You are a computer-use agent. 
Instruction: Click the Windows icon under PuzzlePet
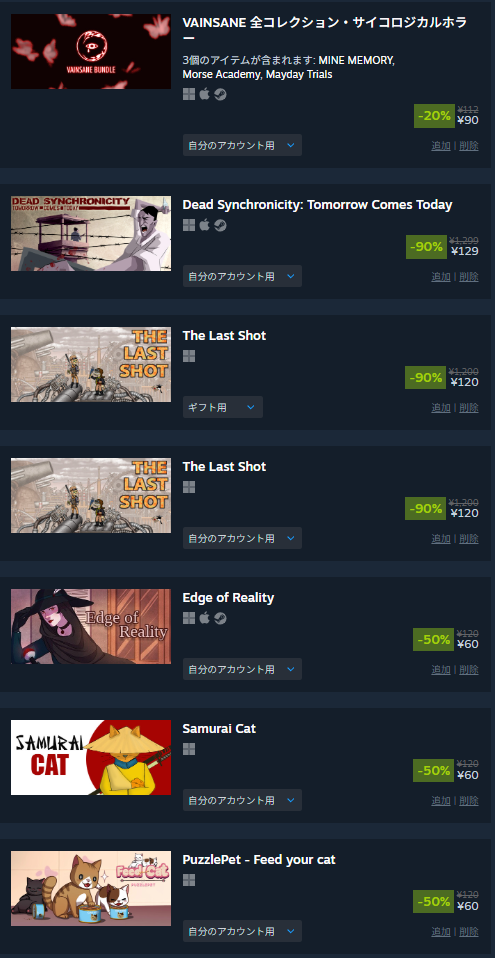pos(189,880)
